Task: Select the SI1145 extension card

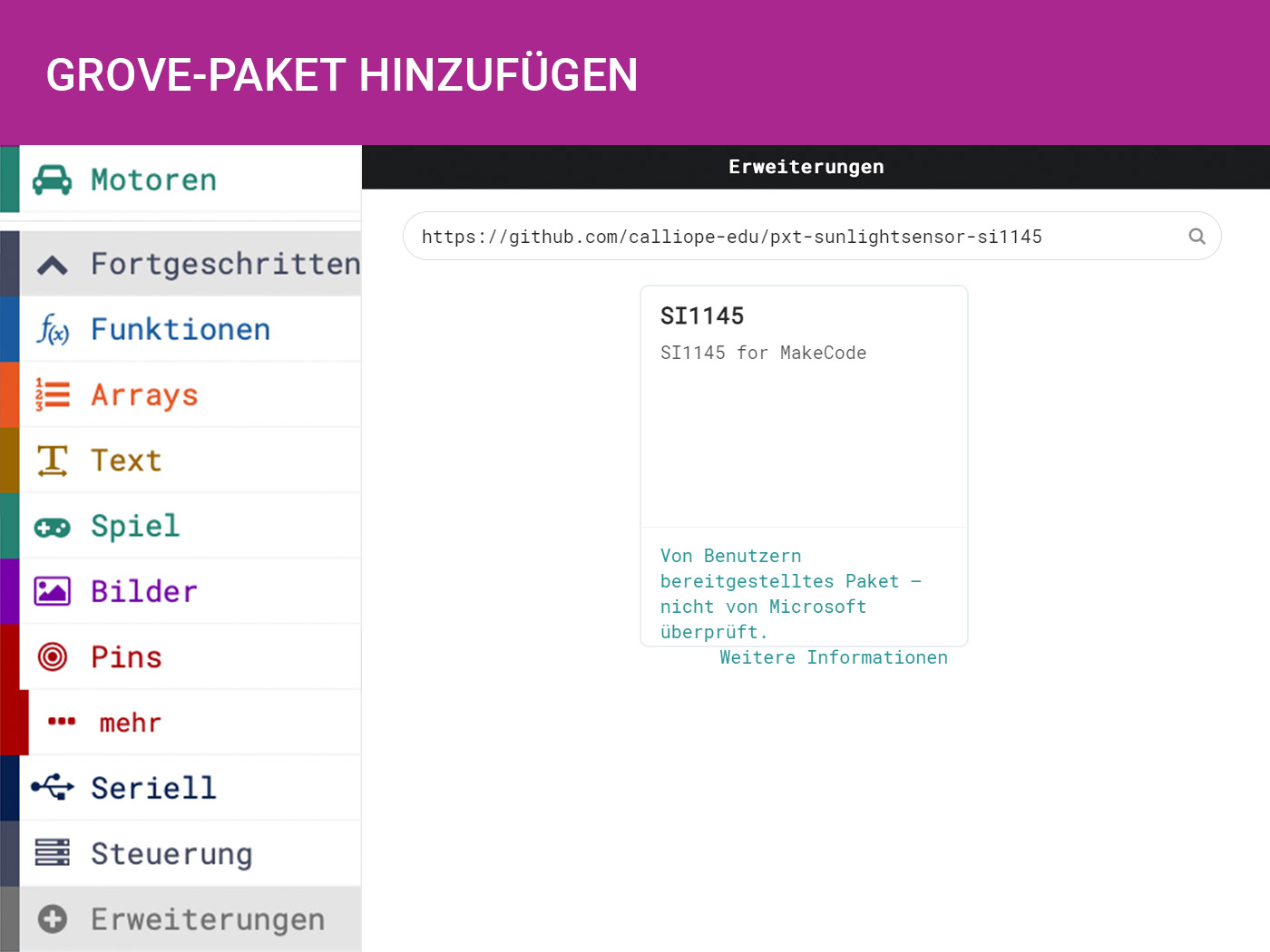Action: tap(804, 408)
